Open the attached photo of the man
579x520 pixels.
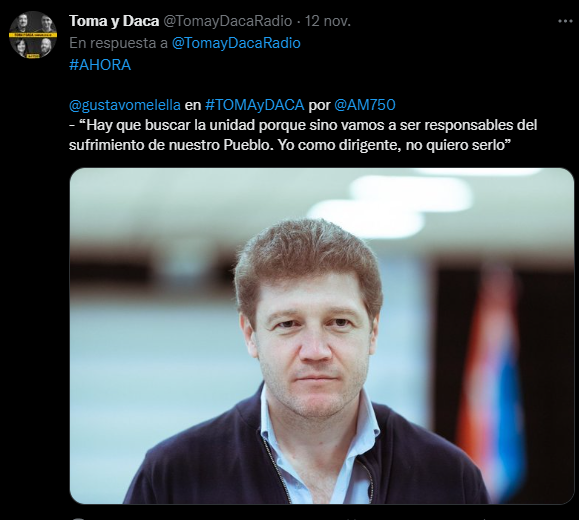click(322, 336)
